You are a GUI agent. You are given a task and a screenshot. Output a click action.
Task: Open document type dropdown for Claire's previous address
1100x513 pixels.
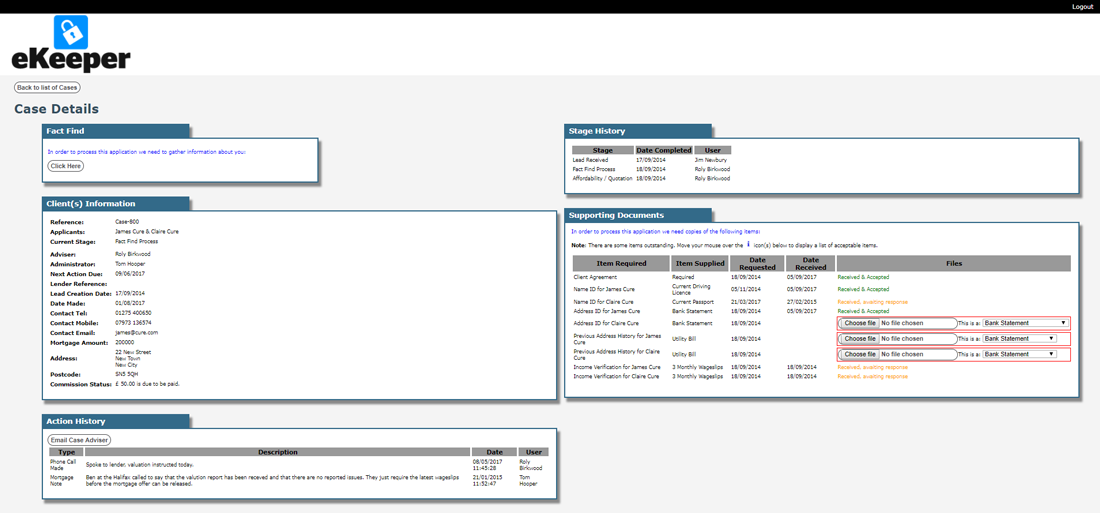click(1019, 354)
